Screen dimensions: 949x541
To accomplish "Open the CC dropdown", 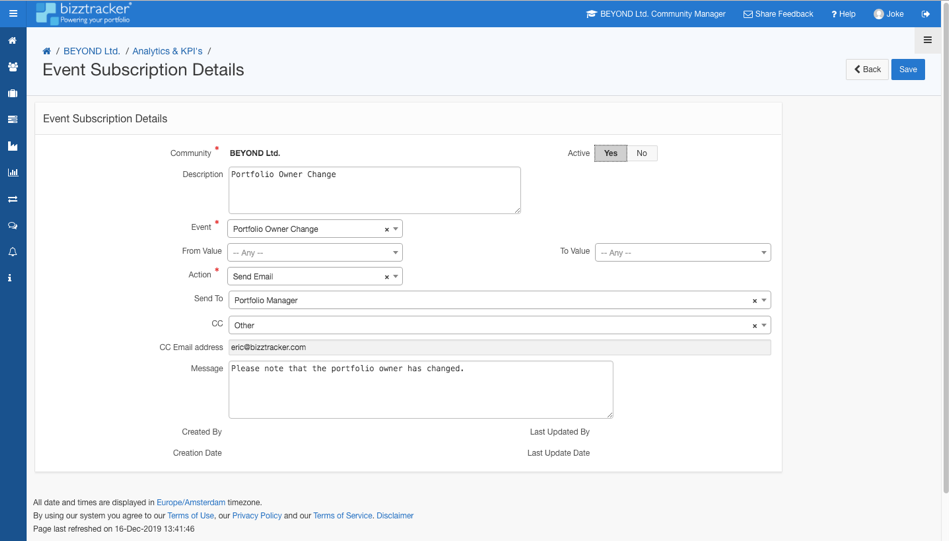I will point(499,325).
